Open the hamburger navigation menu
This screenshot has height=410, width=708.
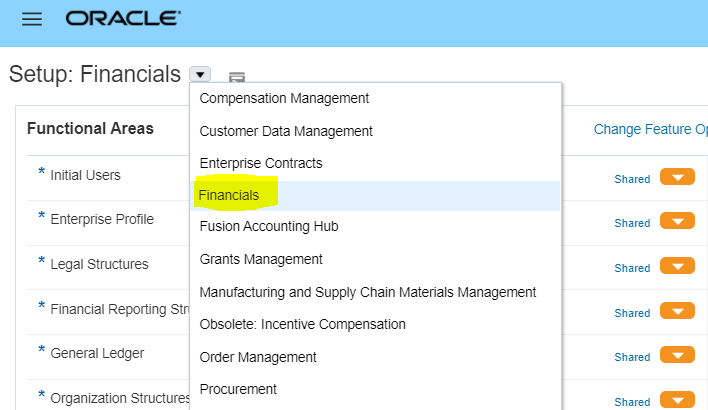point(32,19)
